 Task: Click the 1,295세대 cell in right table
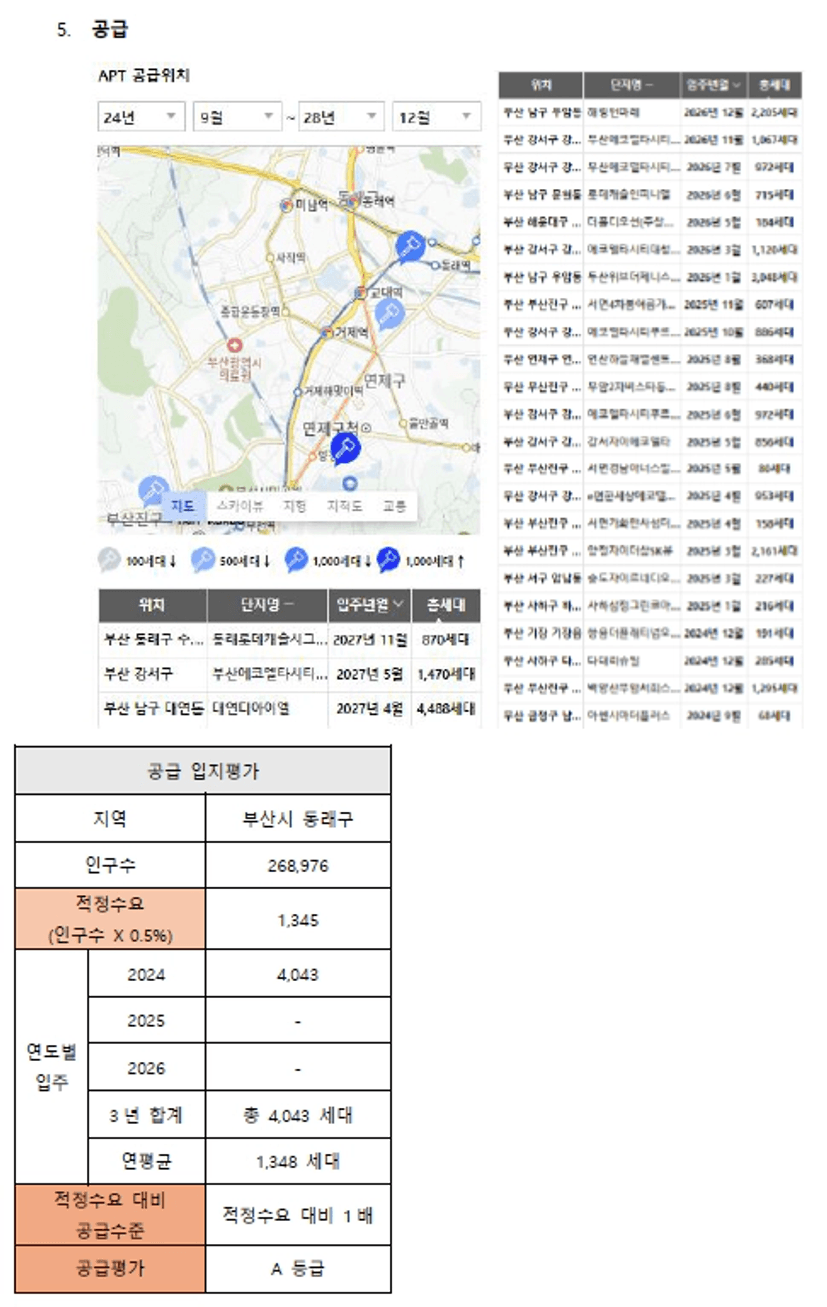point(775,687)
